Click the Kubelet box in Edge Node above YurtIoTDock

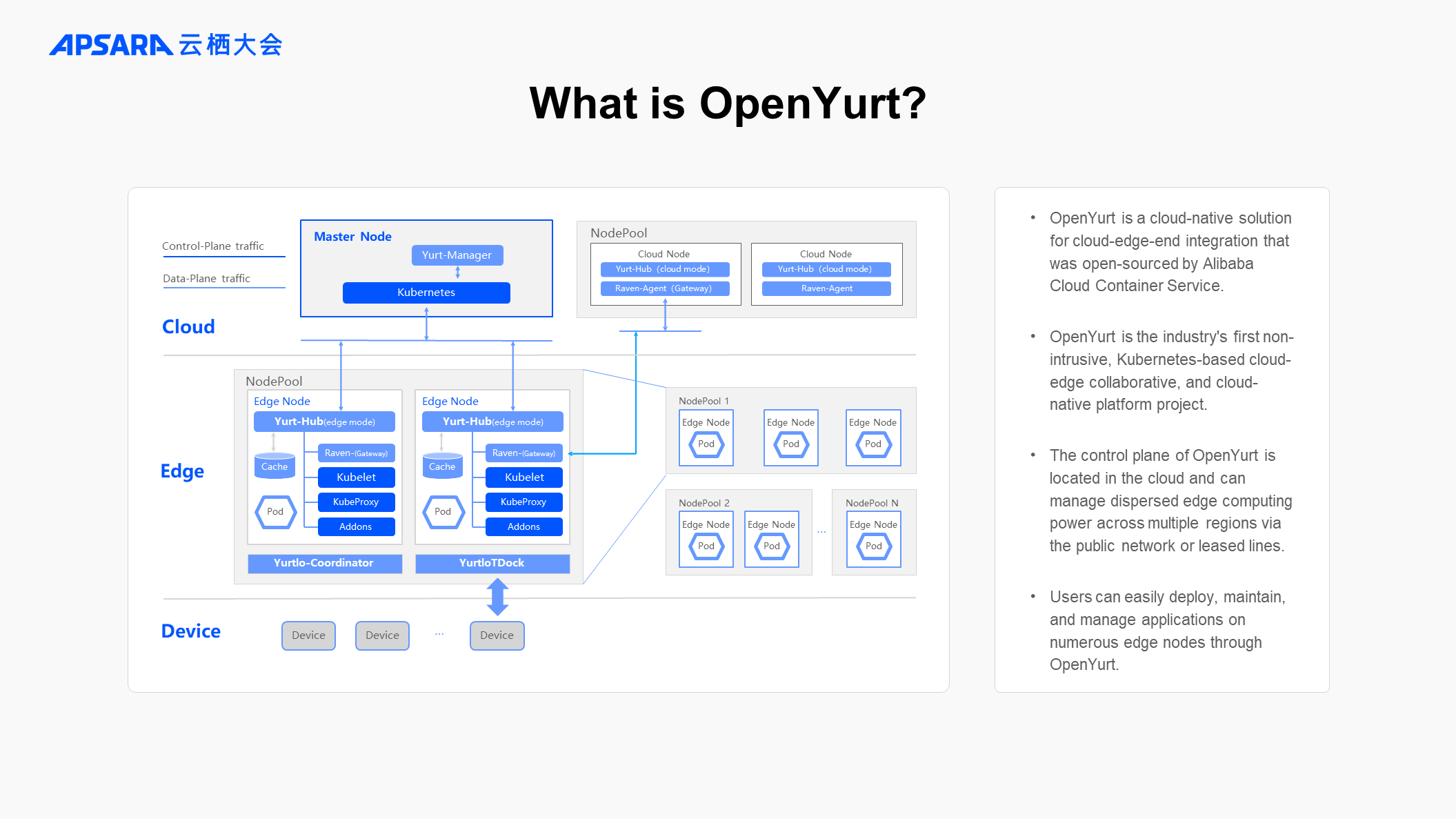pos(524,477)
